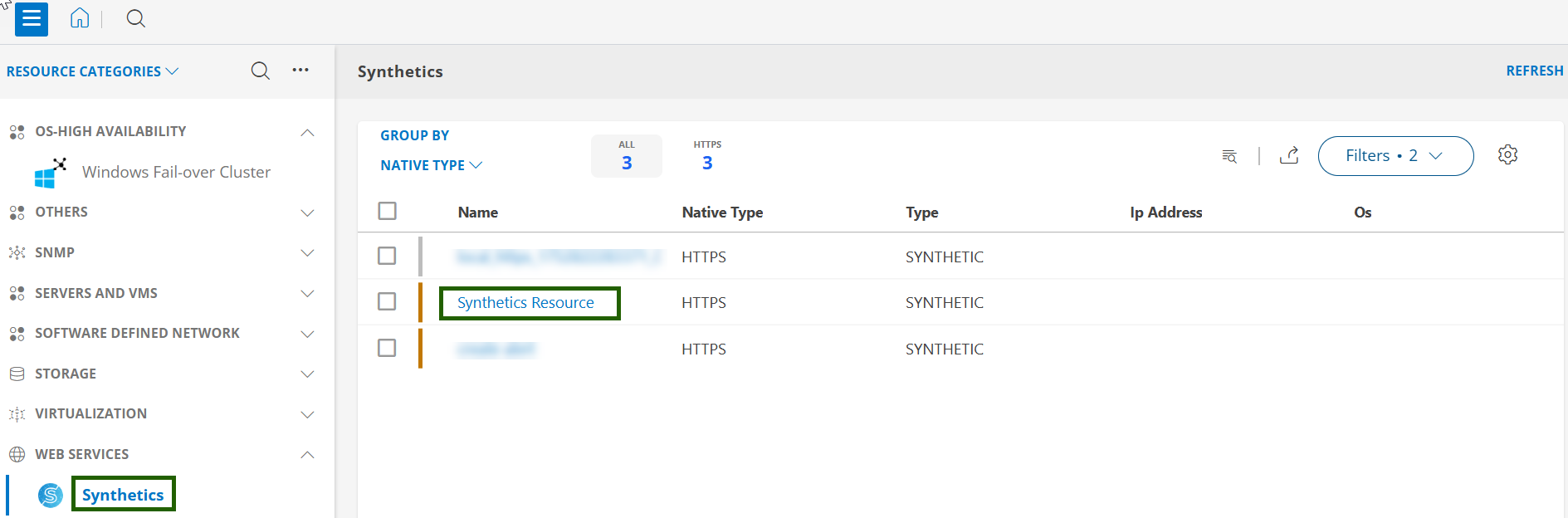Open global search in top bar
Image resolution: width=1568 pixels, height=518 pixels.
pos(135,18)
